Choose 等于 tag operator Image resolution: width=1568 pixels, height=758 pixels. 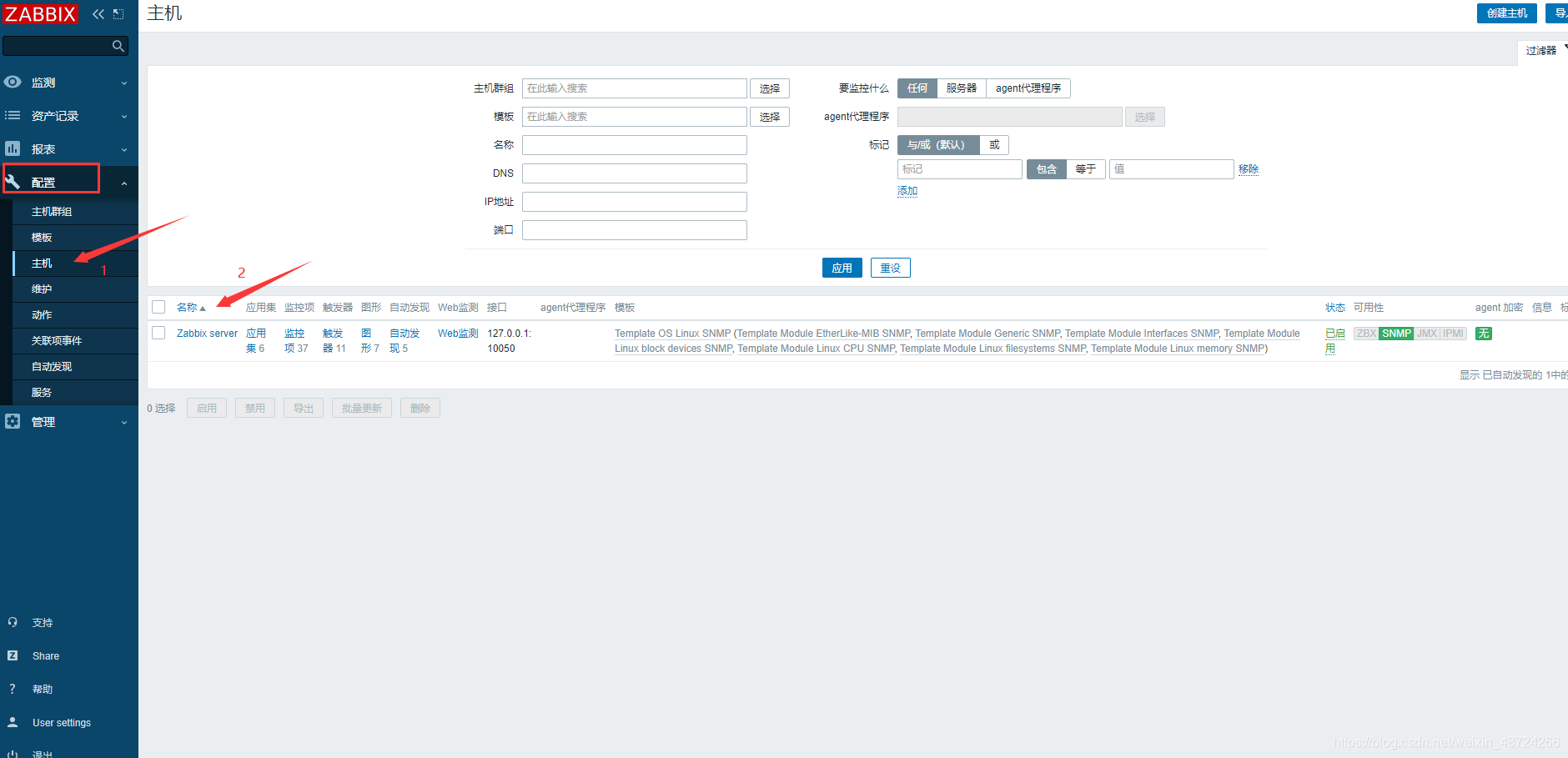click(x=1086, y=169)
